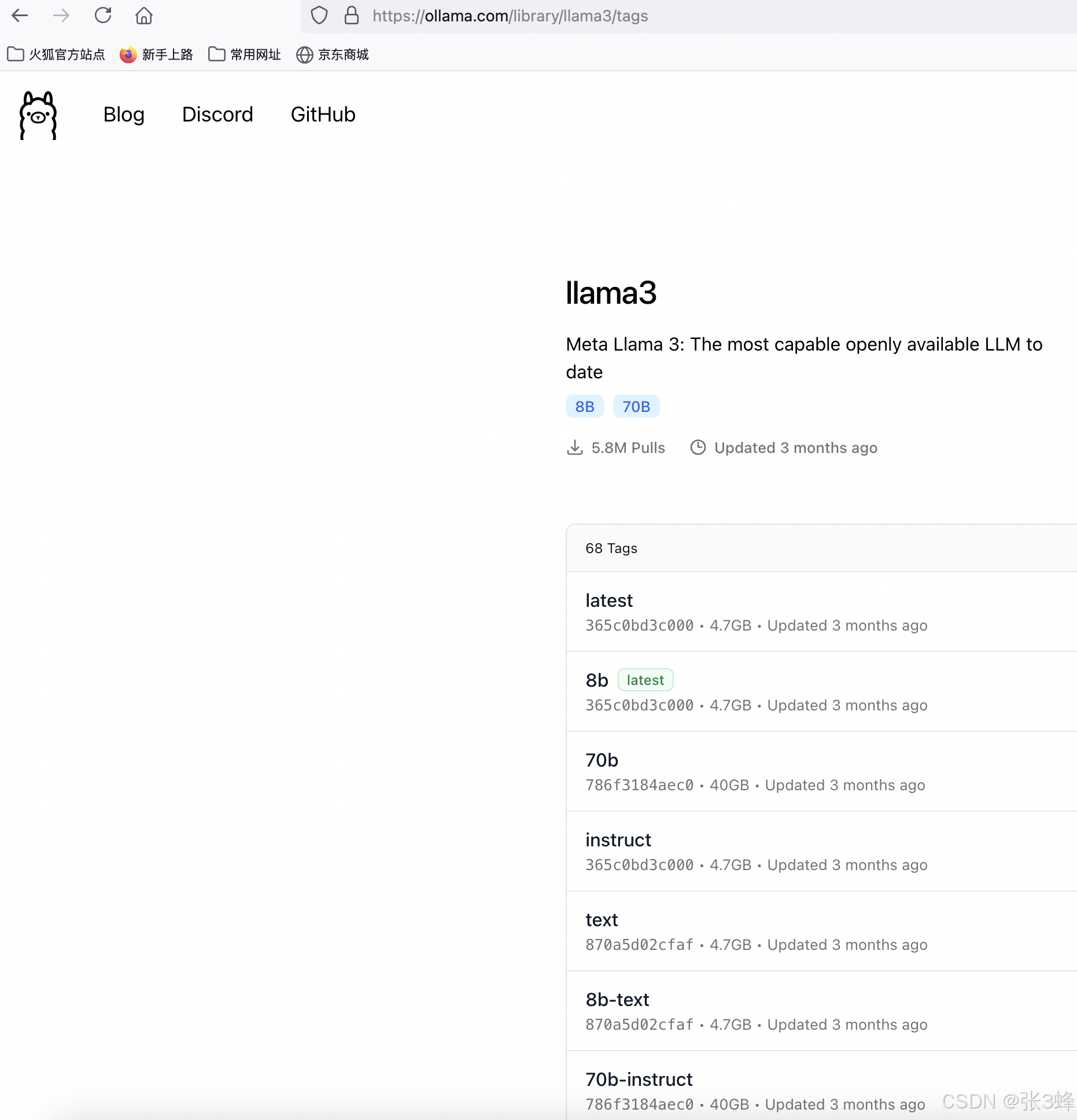Open the Discord navigation link

coord(217,115)
